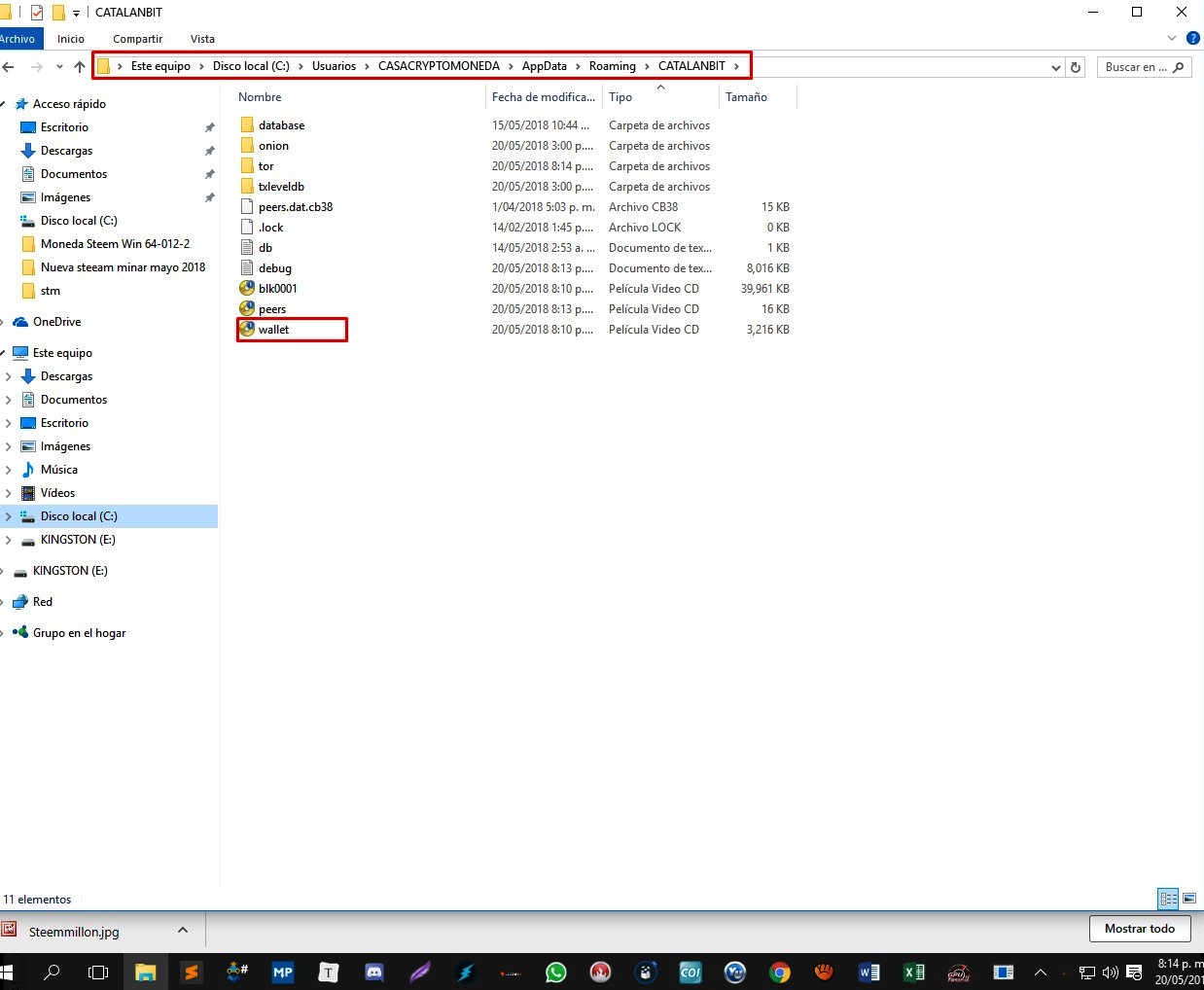Open Help with the question mark icon
This screenshot has width=1204, height=990.
(x=1192, y=39)
